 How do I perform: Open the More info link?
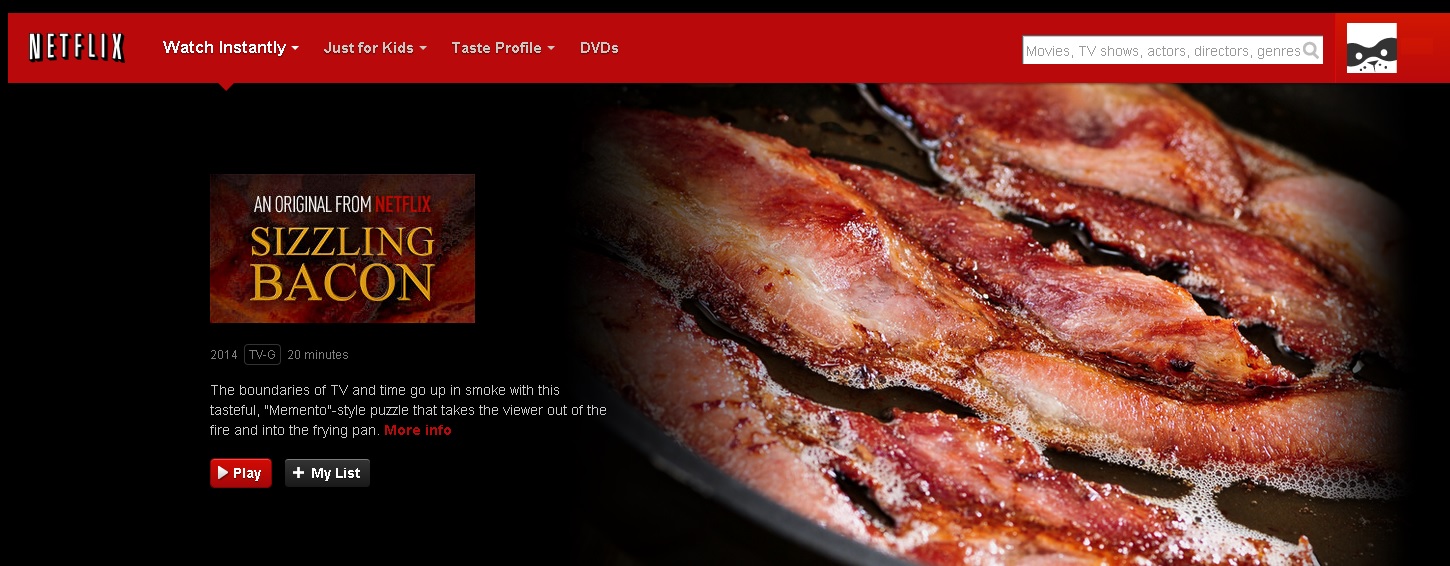click(418, 430)
